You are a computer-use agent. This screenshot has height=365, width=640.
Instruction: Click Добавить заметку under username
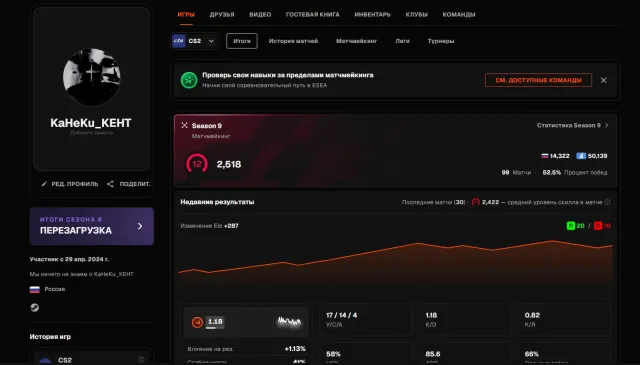pos(91,133)
